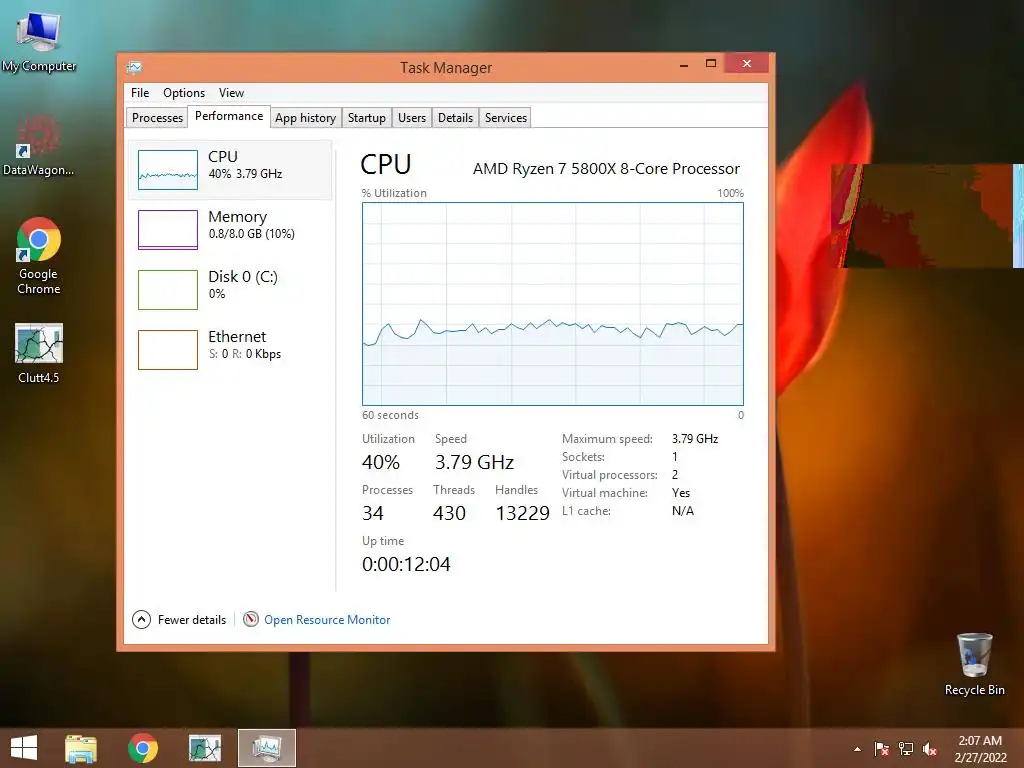Open the View menu
Screen dimensions: 1024x768
[x=231, y=93]
